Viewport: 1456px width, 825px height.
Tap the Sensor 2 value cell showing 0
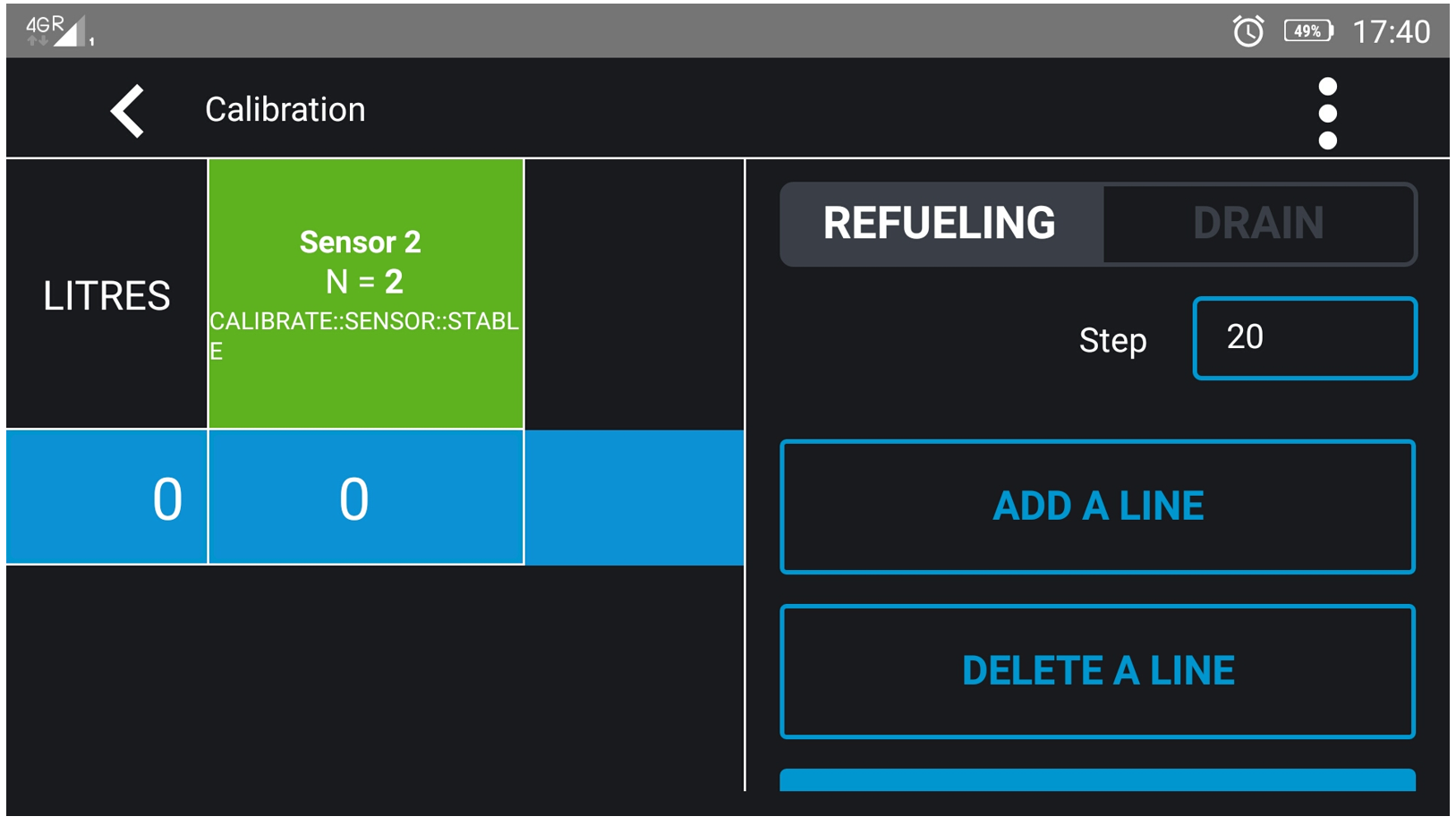tap(365, 498)
